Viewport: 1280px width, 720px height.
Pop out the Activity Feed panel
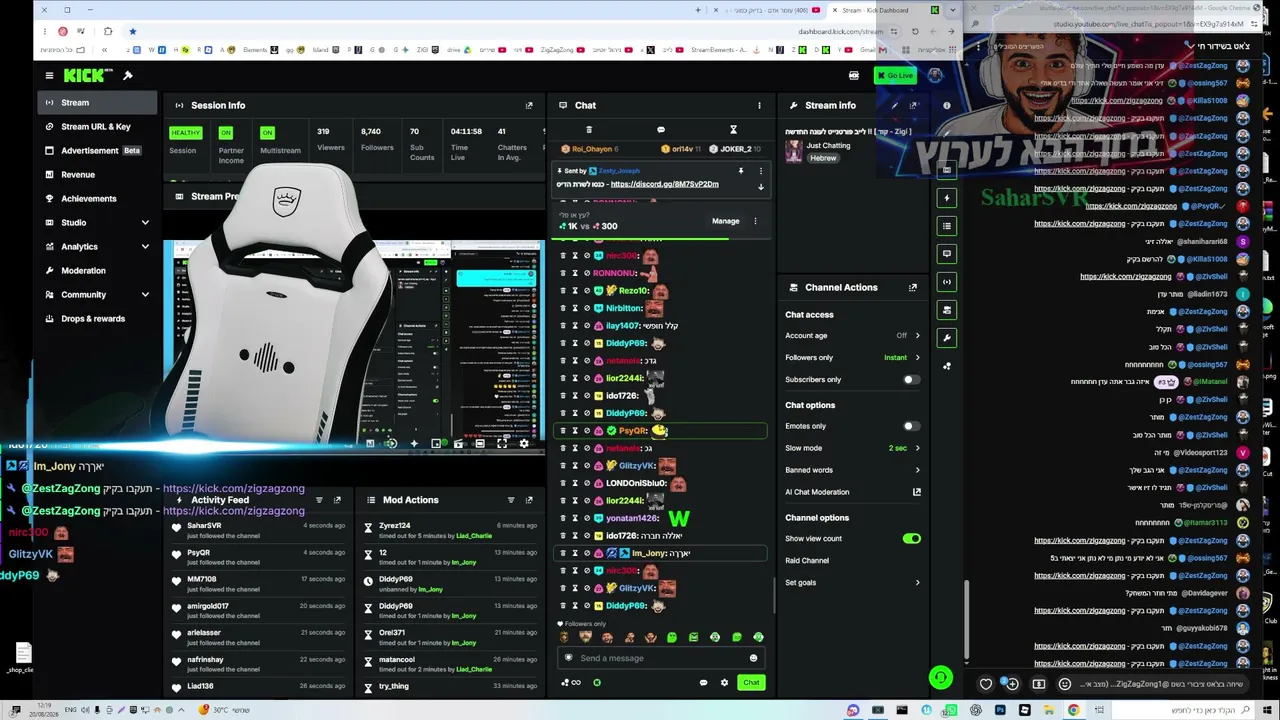click(x=337, y=500)
